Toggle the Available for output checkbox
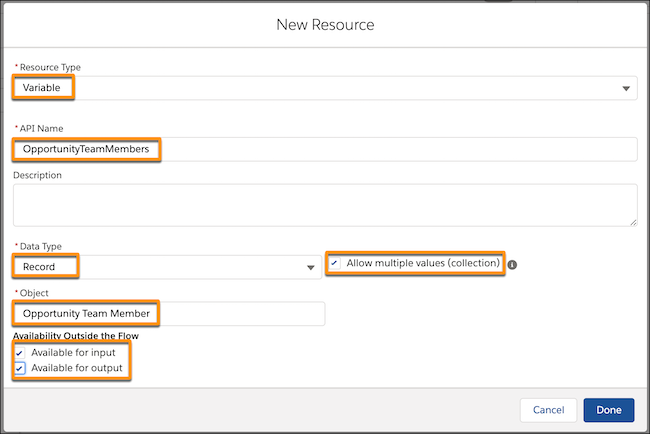The height and width of the screenshot is (434, 650). (19, 368)
